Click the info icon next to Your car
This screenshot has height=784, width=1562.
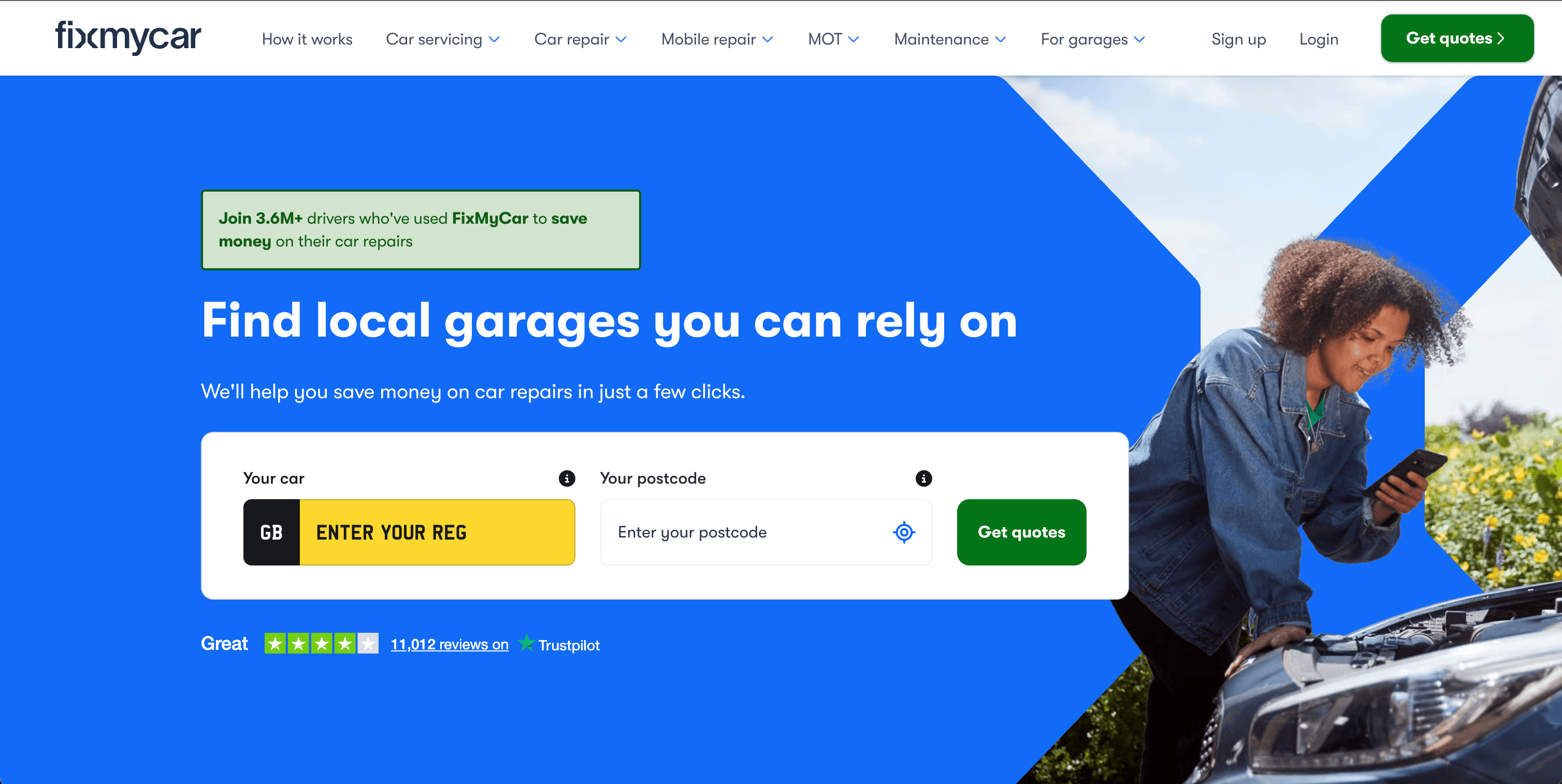[x=566, y=478]
